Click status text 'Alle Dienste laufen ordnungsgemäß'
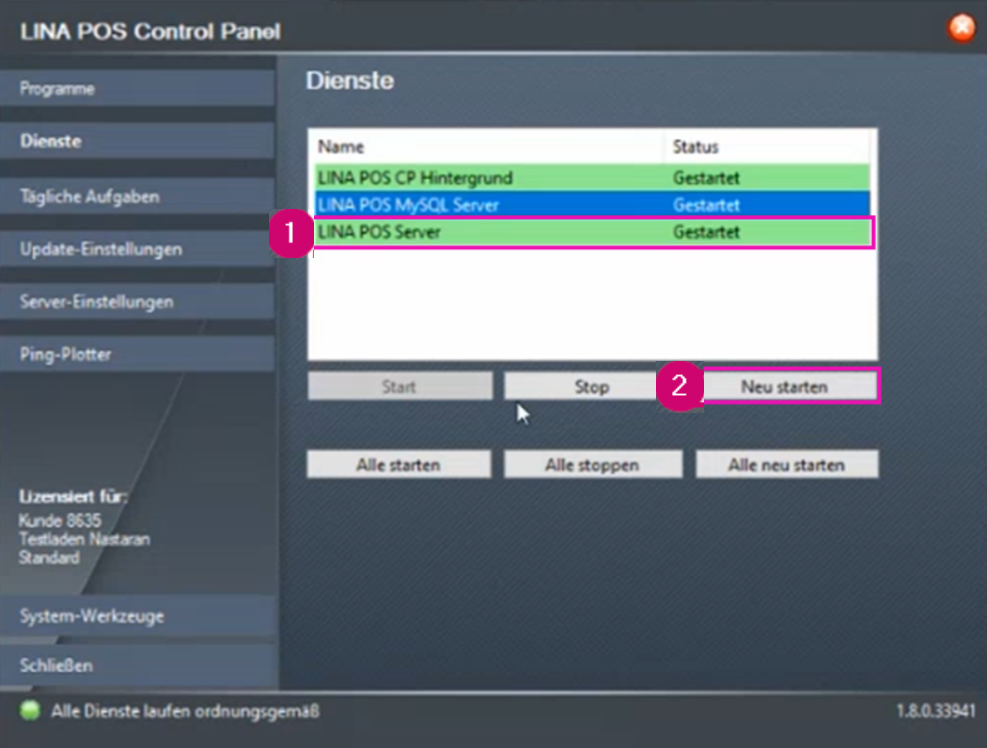 pyautogui.click(x=185, y=711)
